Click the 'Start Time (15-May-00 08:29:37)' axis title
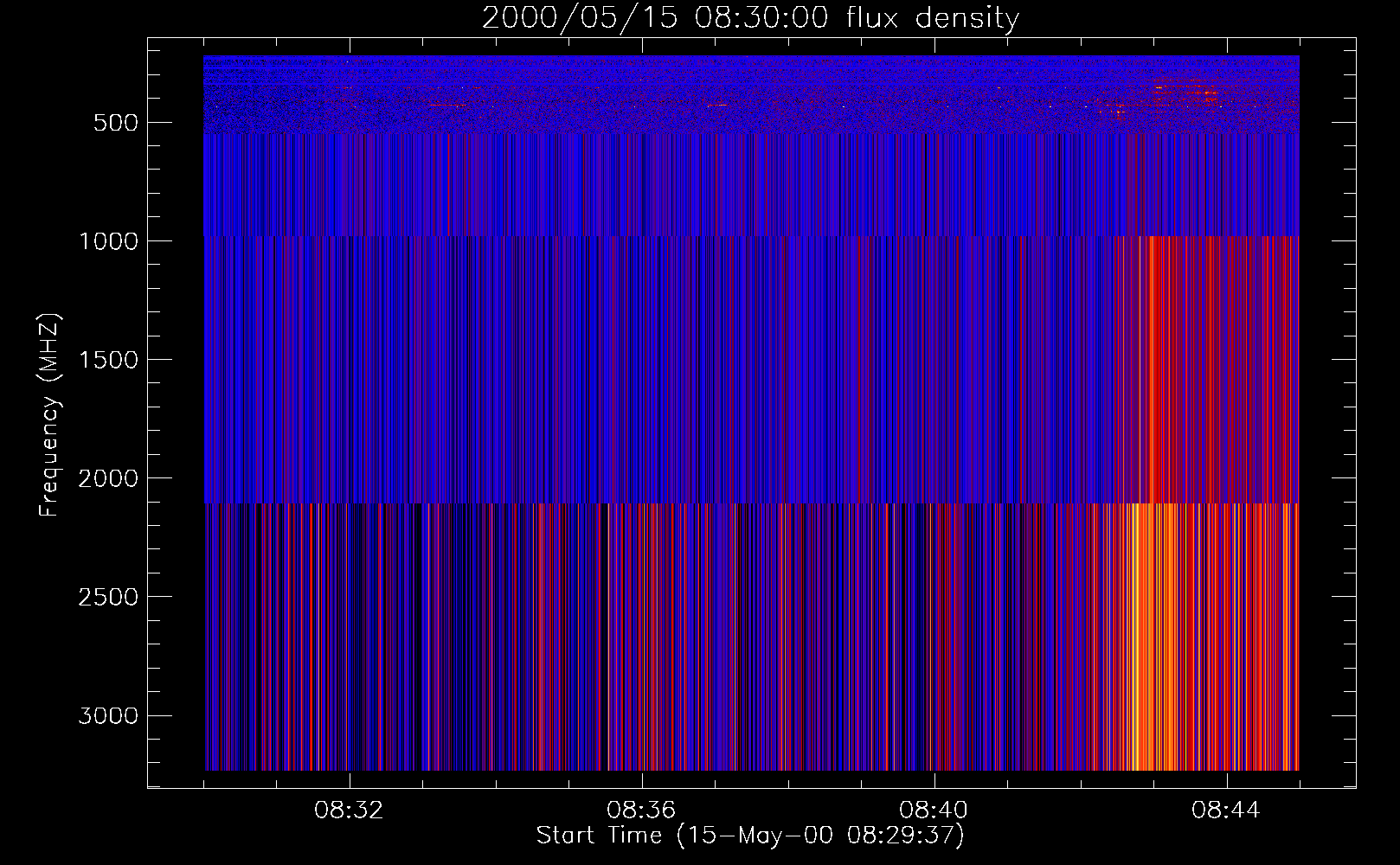The height and width of the screenshot is (865, 1400). coord(750,836)
